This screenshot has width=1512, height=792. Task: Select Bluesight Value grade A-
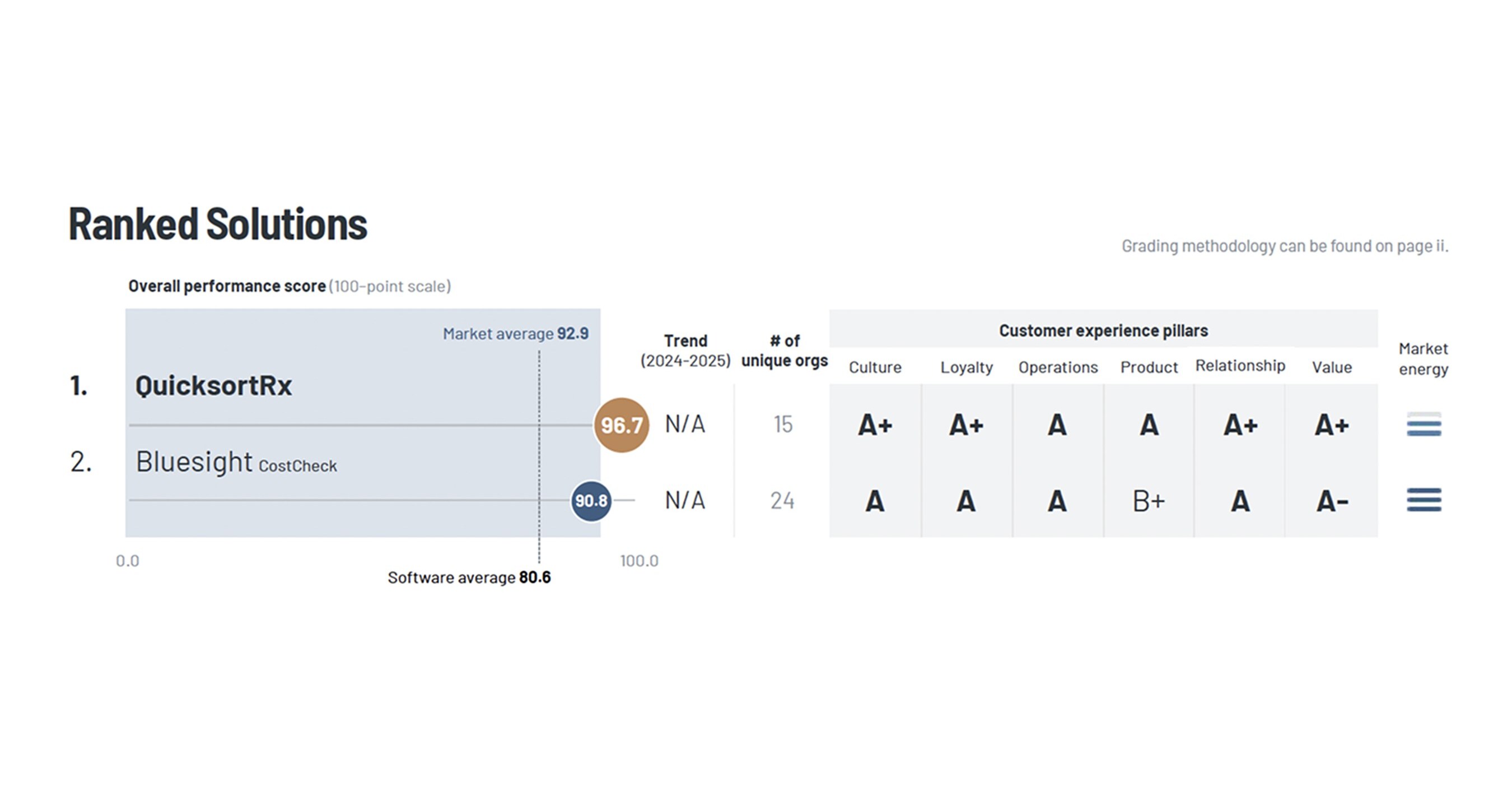pyautogui.click(x=1332, y=501)
